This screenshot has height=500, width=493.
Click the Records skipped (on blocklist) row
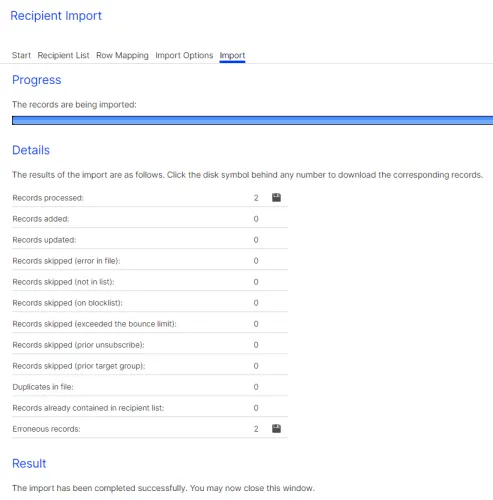click(x=150, y=303)
